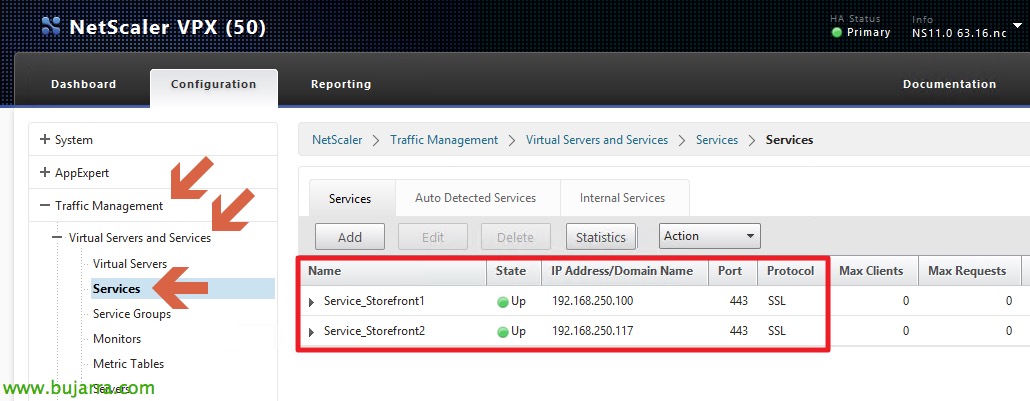Expand the AppExpert tree node
The width and height of the screenshot is (1030, 401).
(45, 172)
